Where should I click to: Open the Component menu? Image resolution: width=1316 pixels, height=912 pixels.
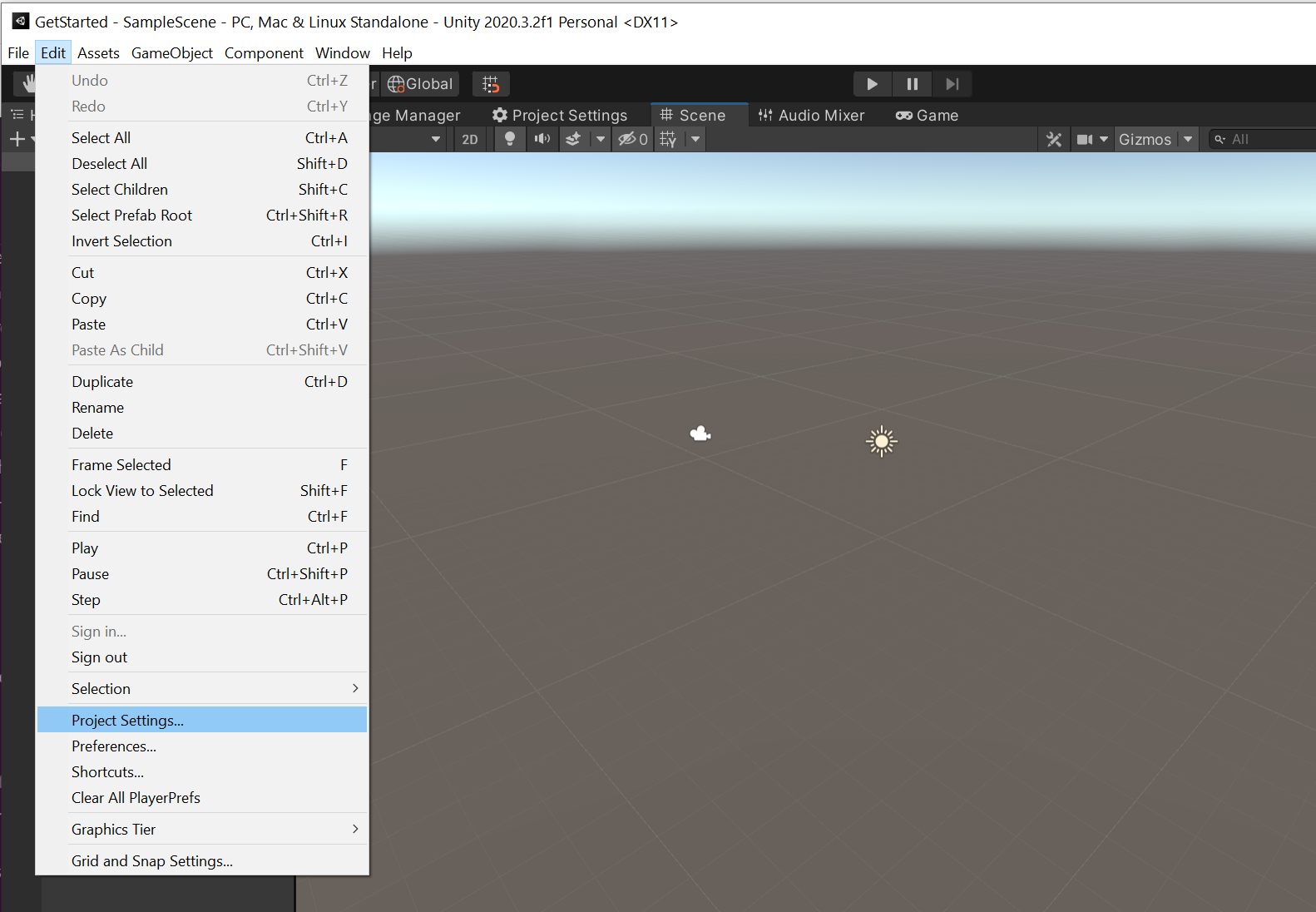(x=264, y=52)
